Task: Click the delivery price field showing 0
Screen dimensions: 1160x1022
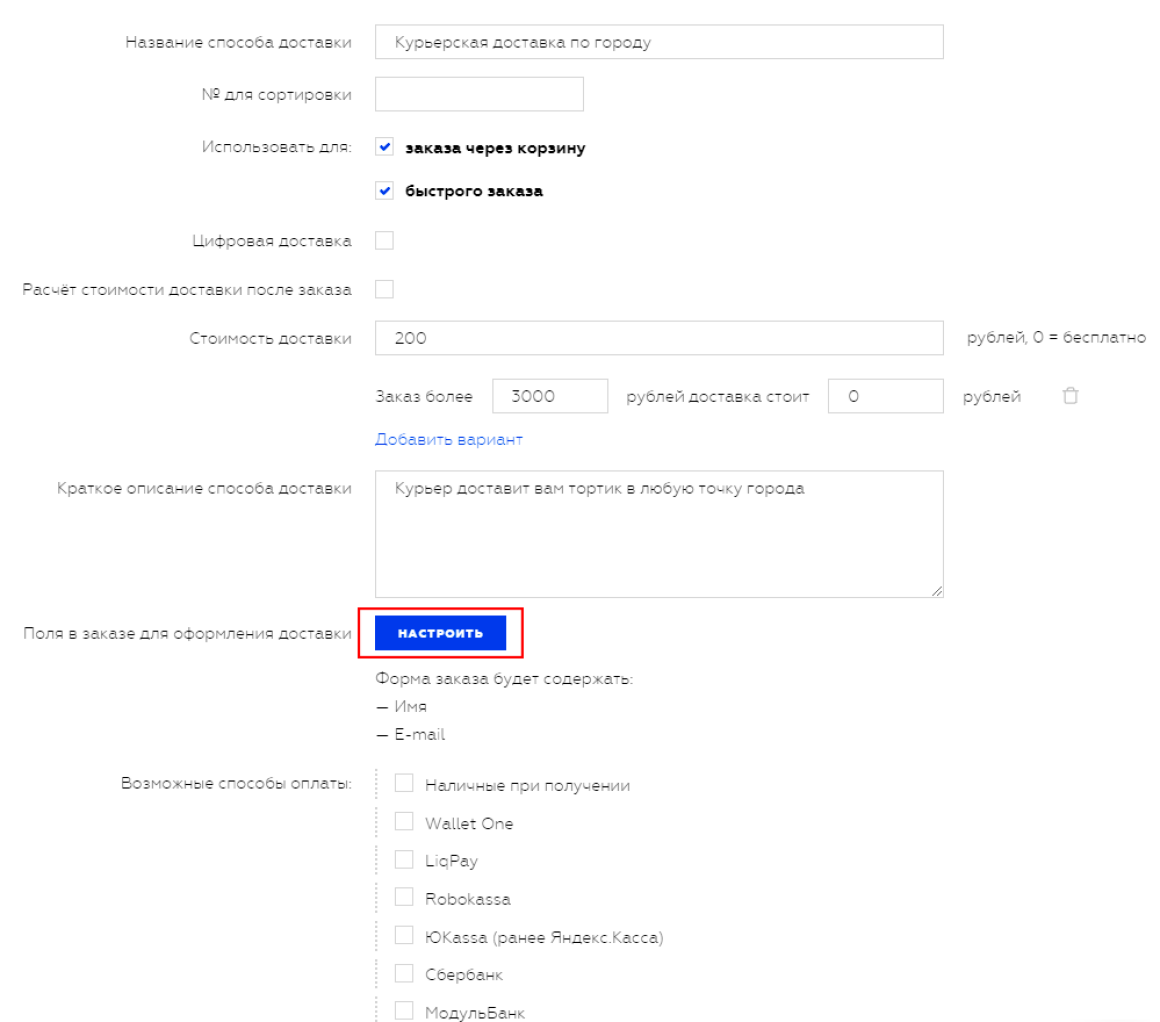Action: tap(886, 396)
